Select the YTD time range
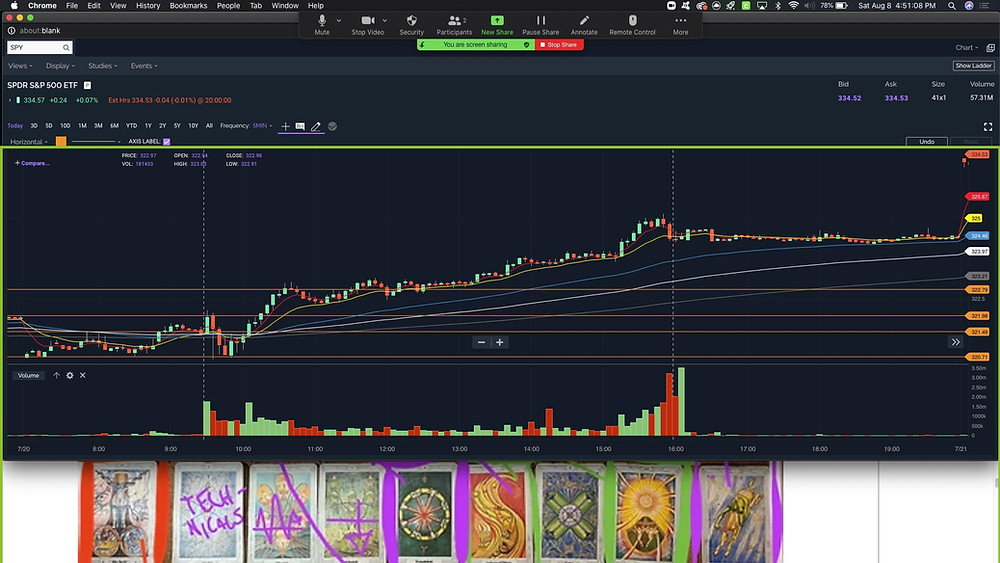Image resolution: width=1000 pixels, height=563 pixels. point(131,126)
